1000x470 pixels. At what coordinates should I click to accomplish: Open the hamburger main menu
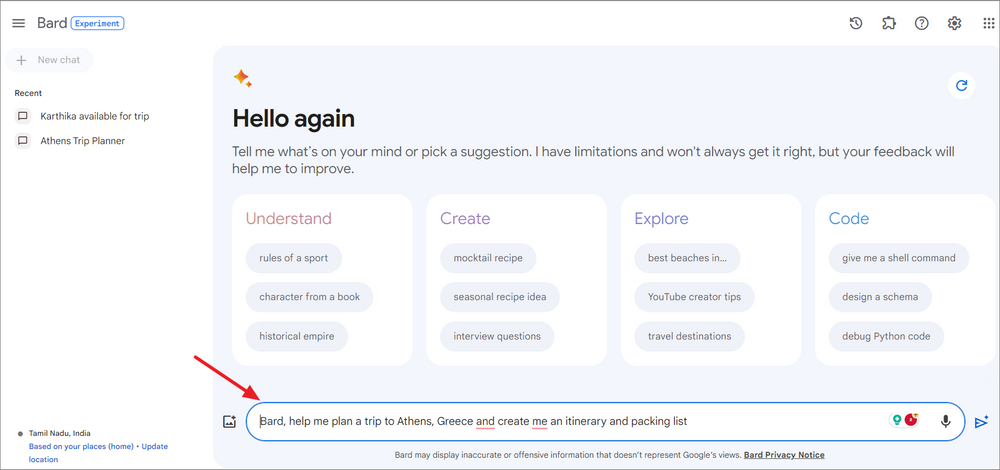click(18, 24)
